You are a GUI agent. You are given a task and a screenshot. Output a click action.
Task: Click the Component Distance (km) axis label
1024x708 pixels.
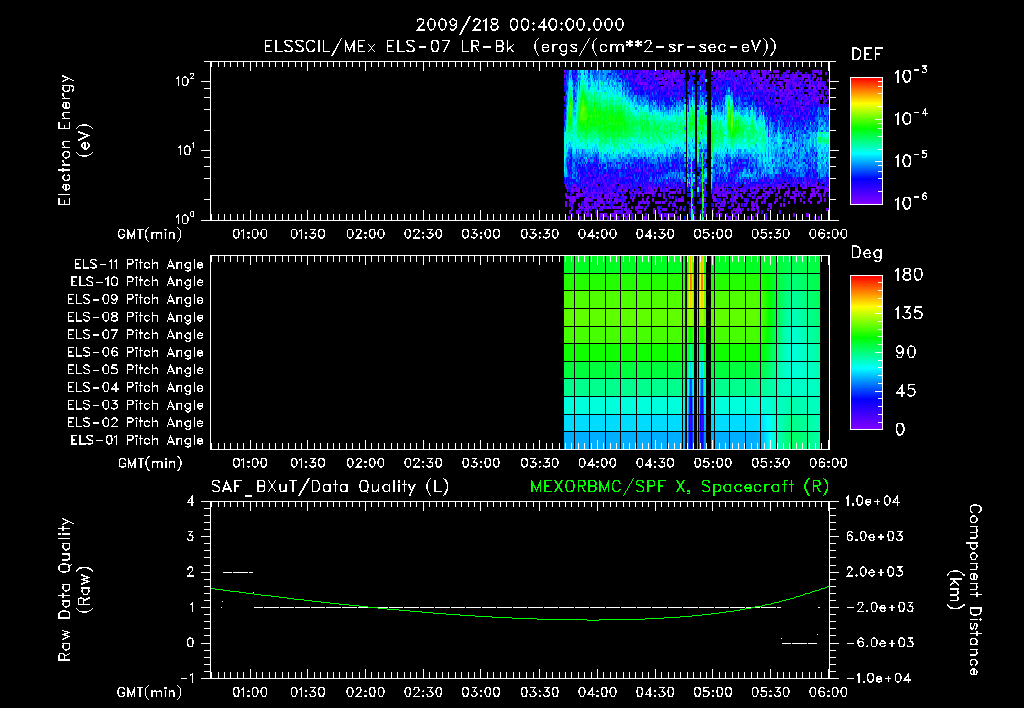[x=965, y=590]
